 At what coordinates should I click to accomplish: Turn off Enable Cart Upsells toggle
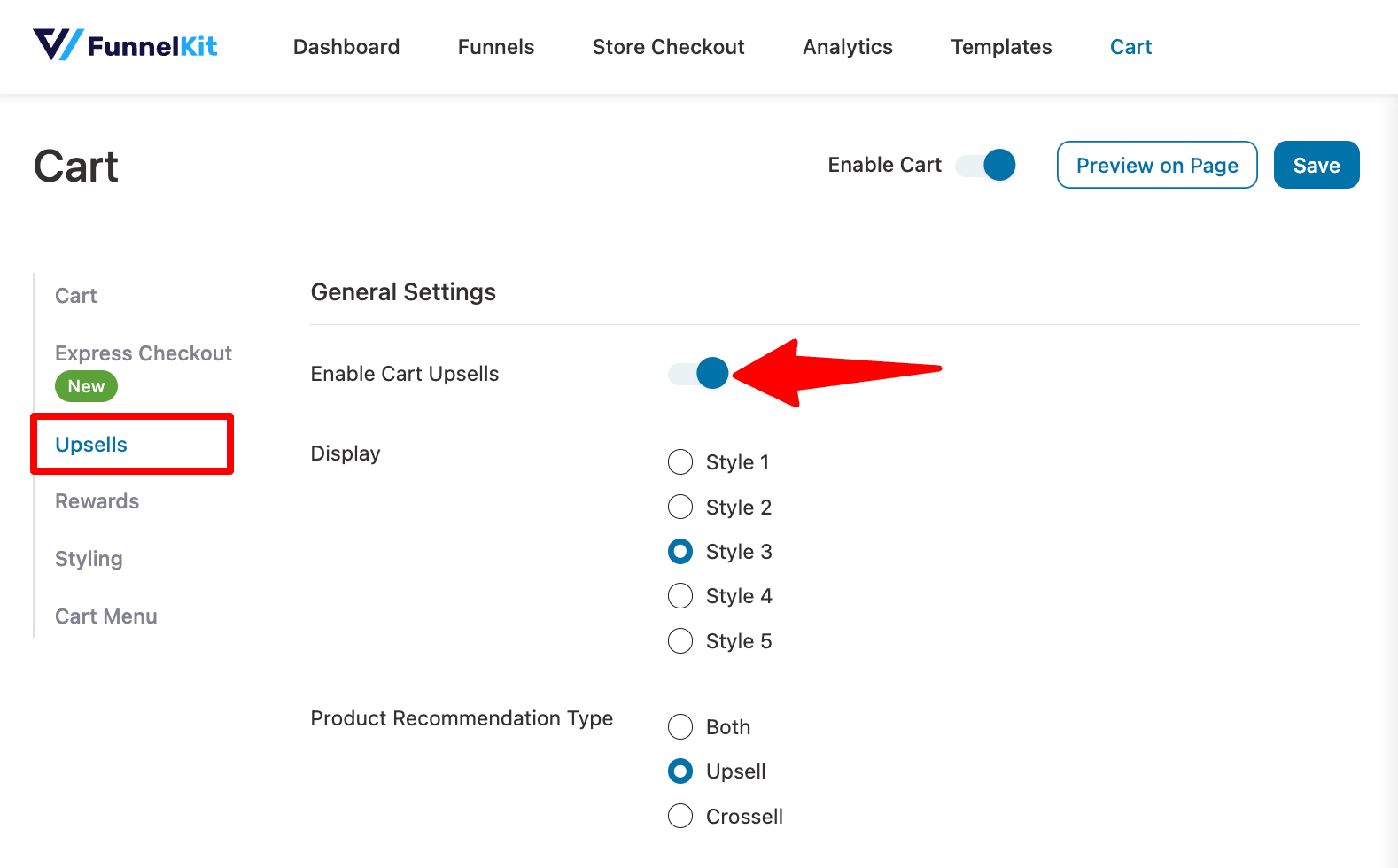pyautogui.click(x=698, y=373)
